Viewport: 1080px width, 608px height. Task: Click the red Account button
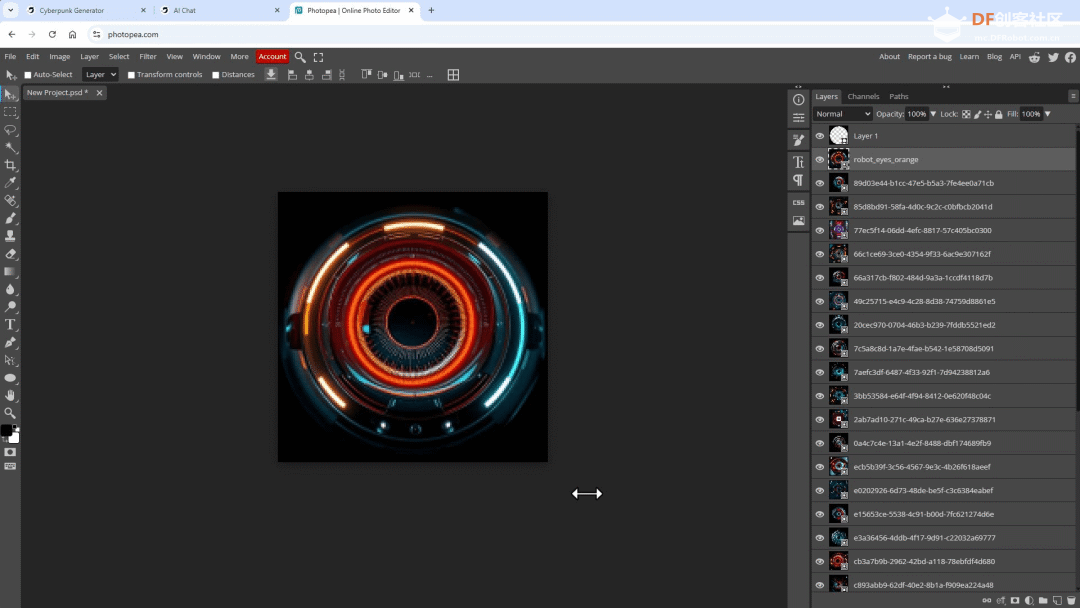coord(272,56)
